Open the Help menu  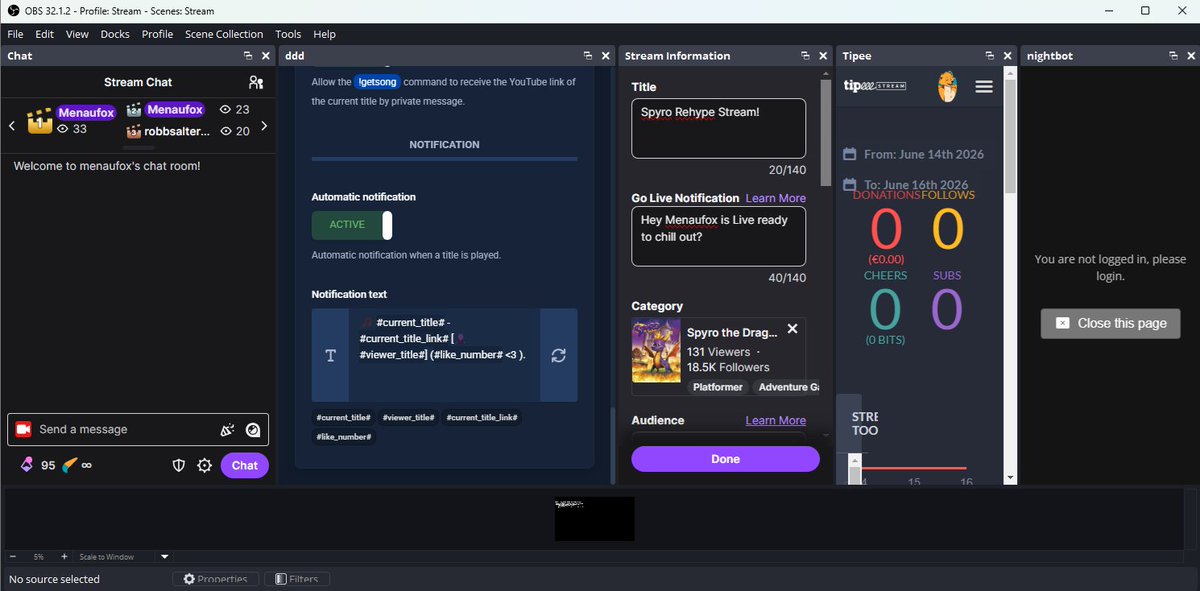tap(324, 34)
